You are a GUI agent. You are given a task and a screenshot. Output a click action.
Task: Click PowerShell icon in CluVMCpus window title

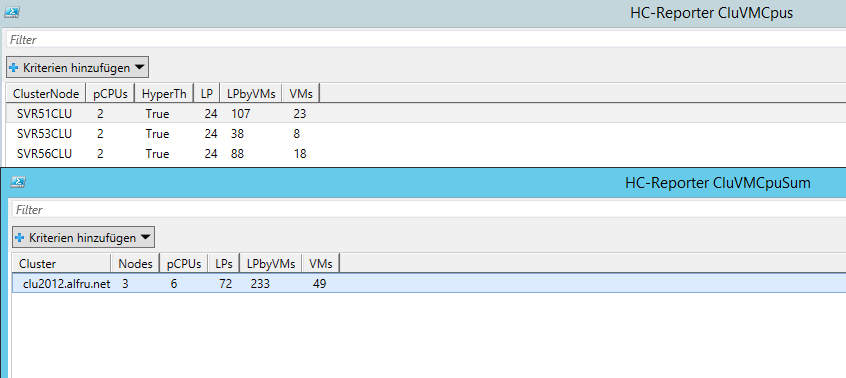pos(11,12)
